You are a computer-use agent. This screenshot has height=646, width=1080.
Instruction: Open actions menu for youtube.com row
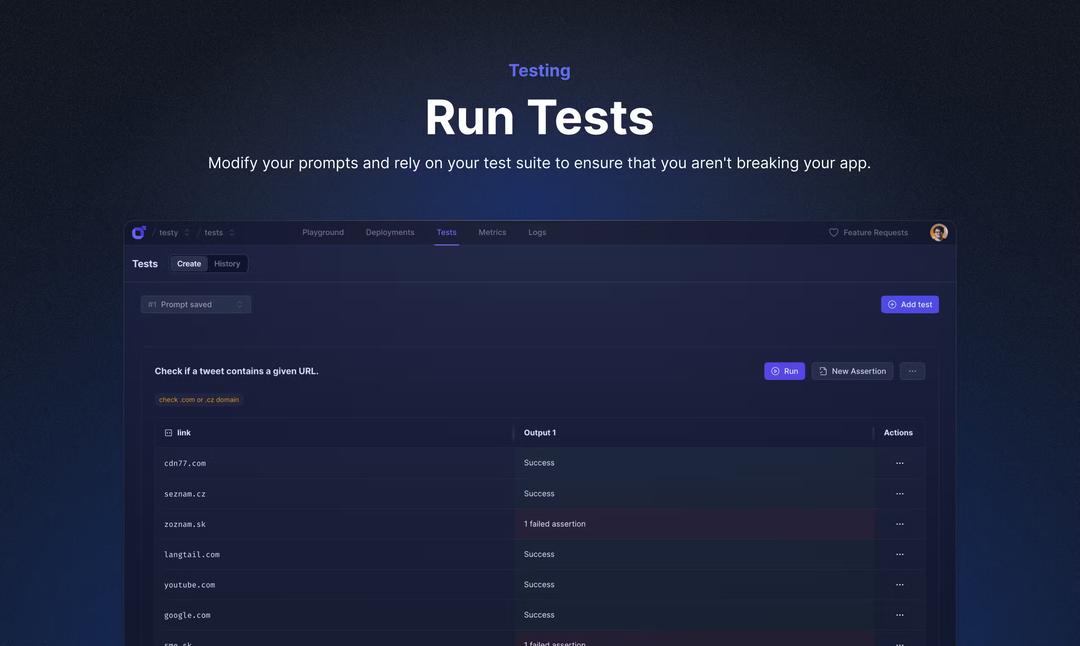[x=900, y=585]
